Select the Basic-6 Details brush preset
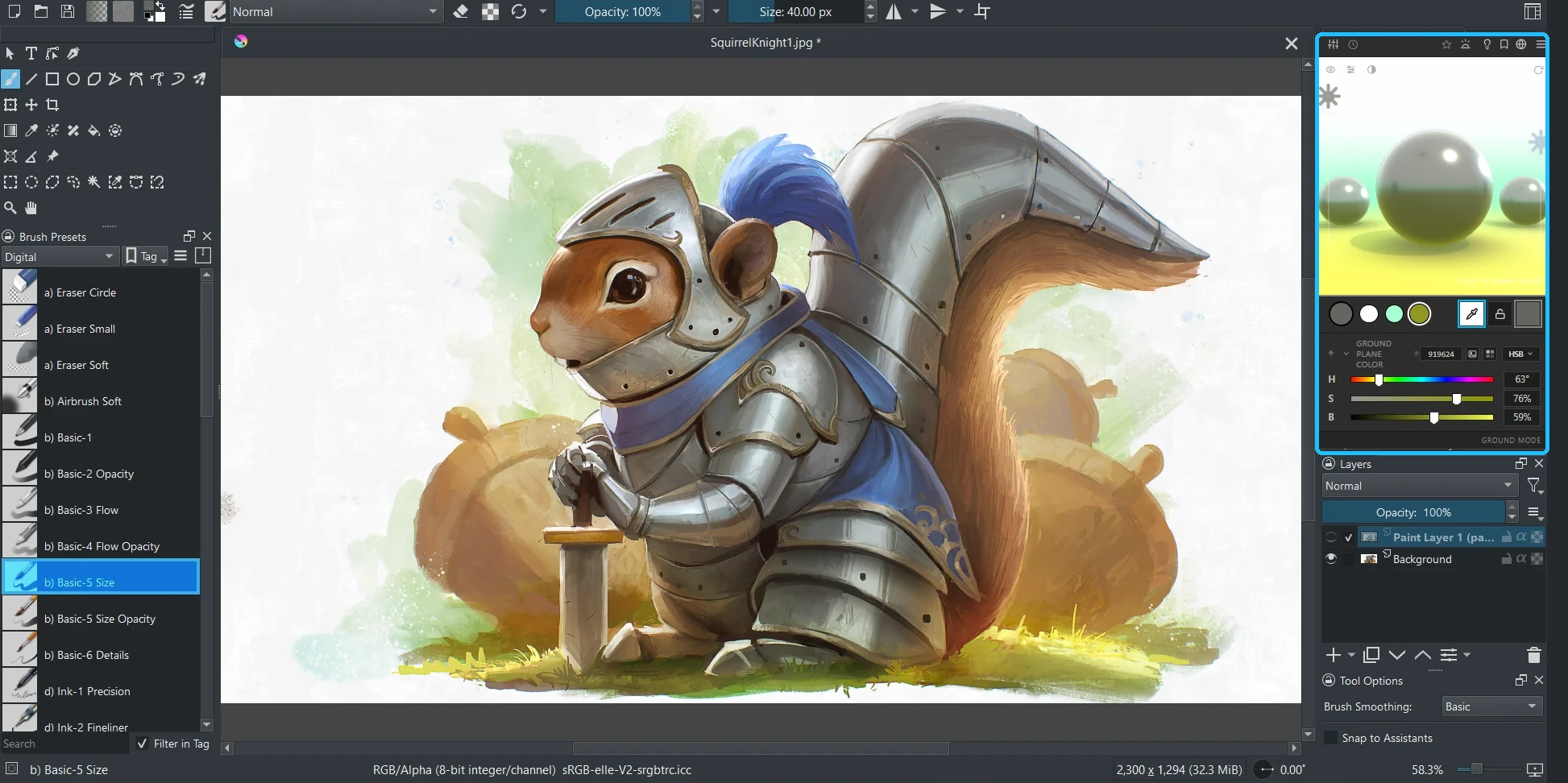 point(100,655)
